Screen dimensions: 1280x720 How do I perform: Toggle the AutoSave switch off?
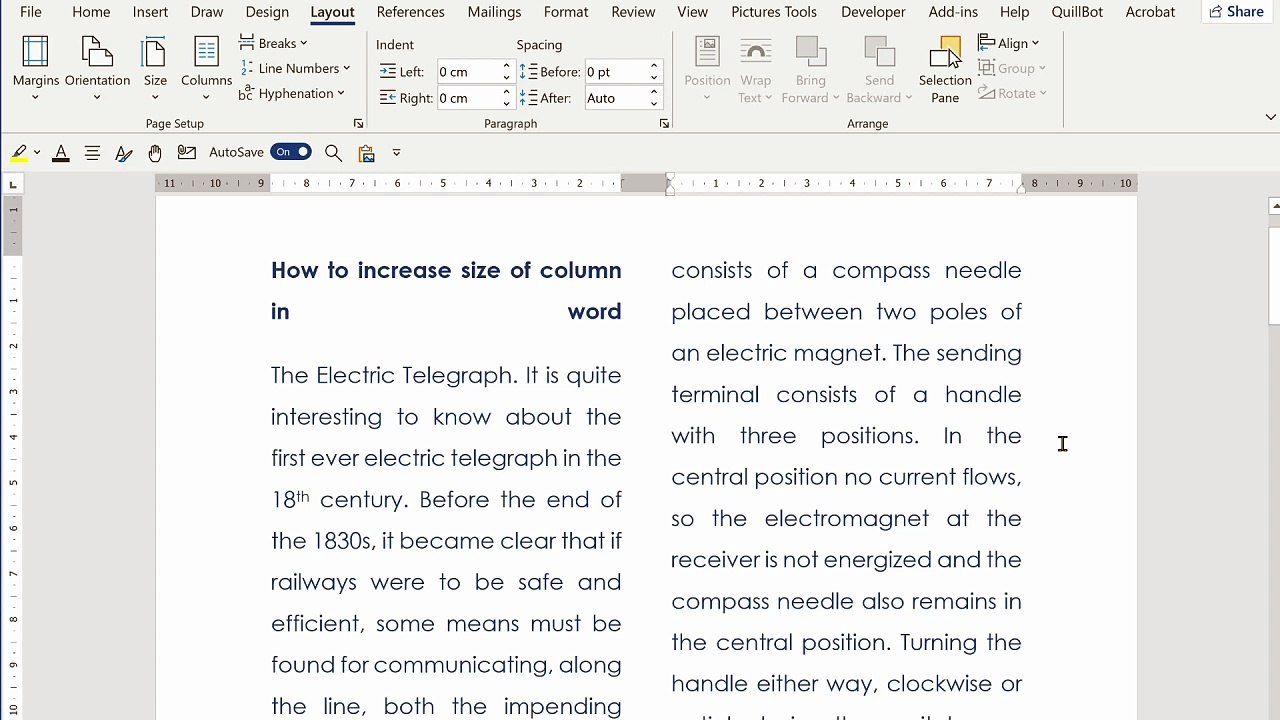290,152
